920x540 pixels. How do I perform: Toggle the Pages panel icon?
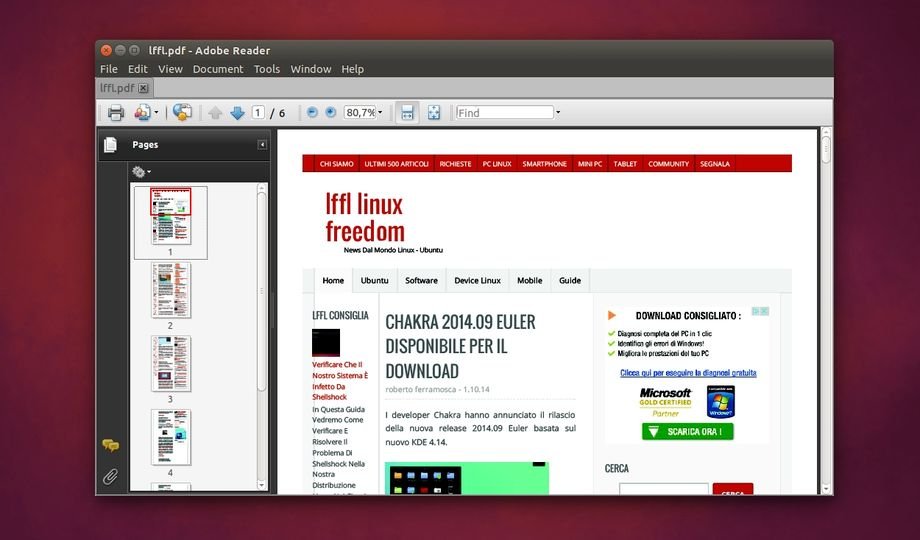tap(110, 145)
